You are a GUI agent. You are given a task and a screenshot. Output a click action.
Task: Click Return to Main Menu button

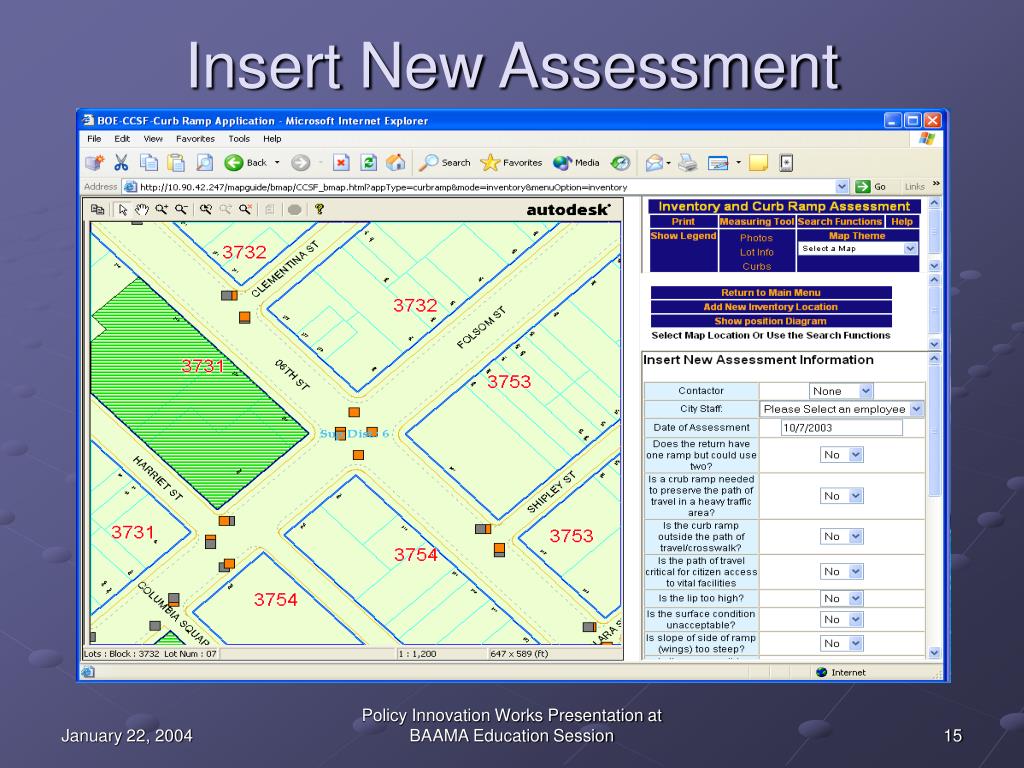(x=771, y=293)
